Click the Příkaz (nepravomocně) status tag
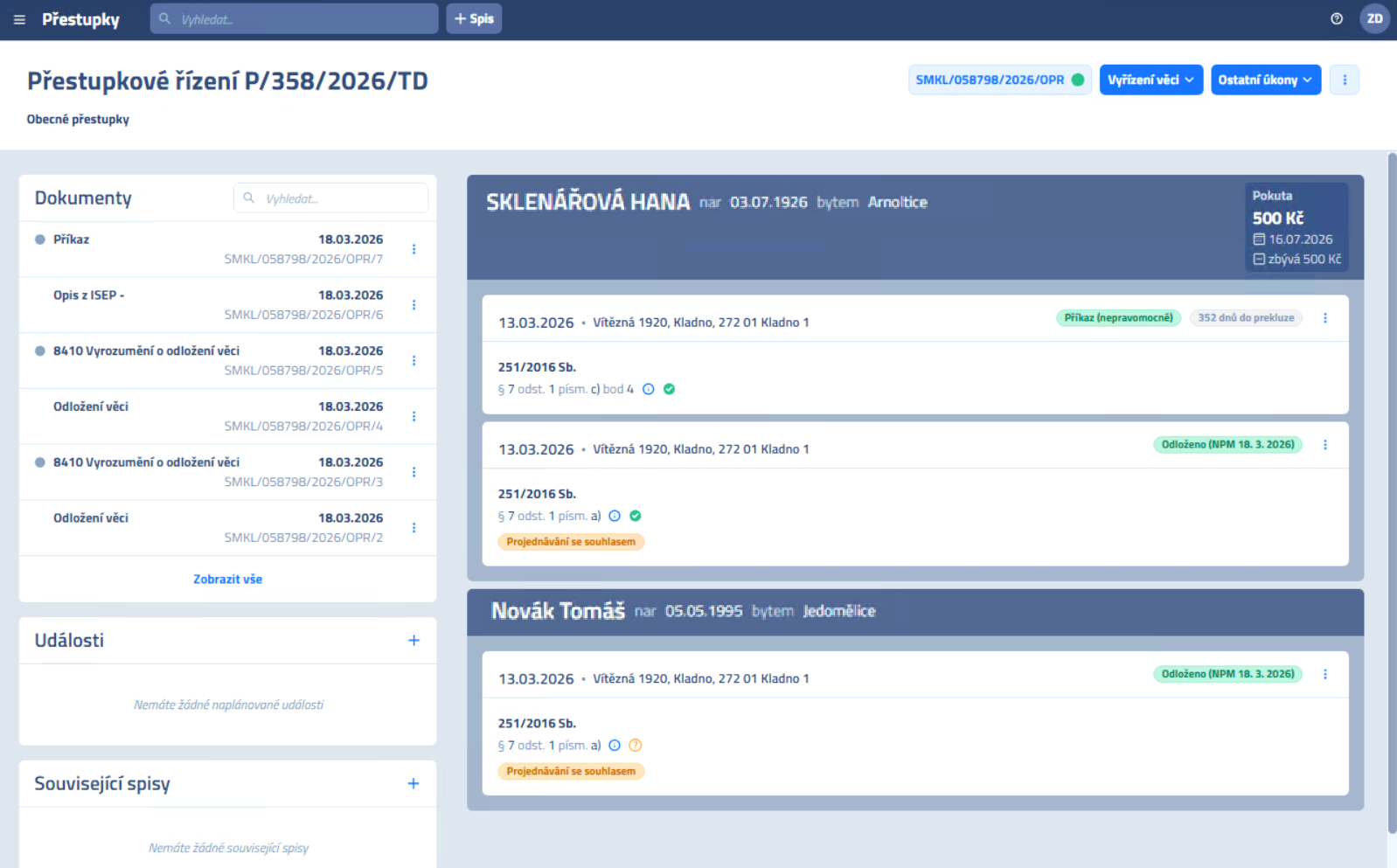The height and width of the screenshot is (868, 1397). click(1118, 318)
